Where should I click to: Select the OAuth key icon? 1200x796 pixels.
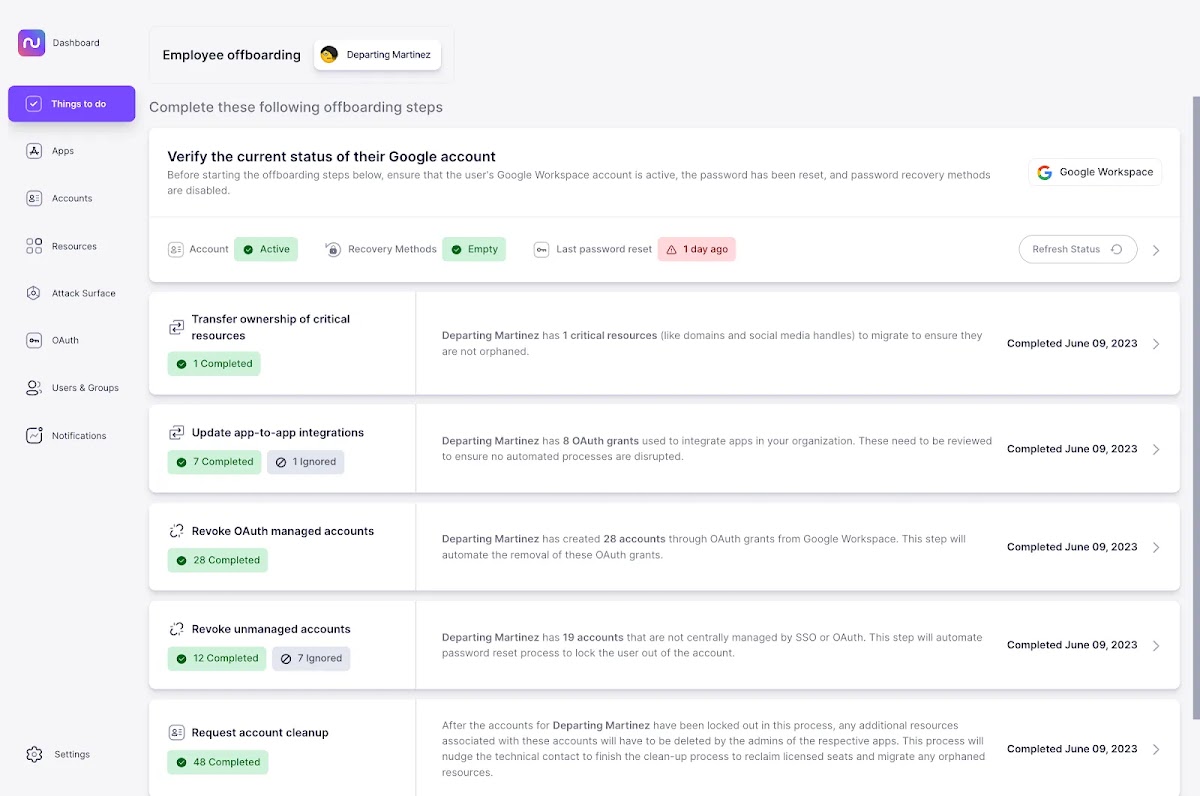click(34, 341)
